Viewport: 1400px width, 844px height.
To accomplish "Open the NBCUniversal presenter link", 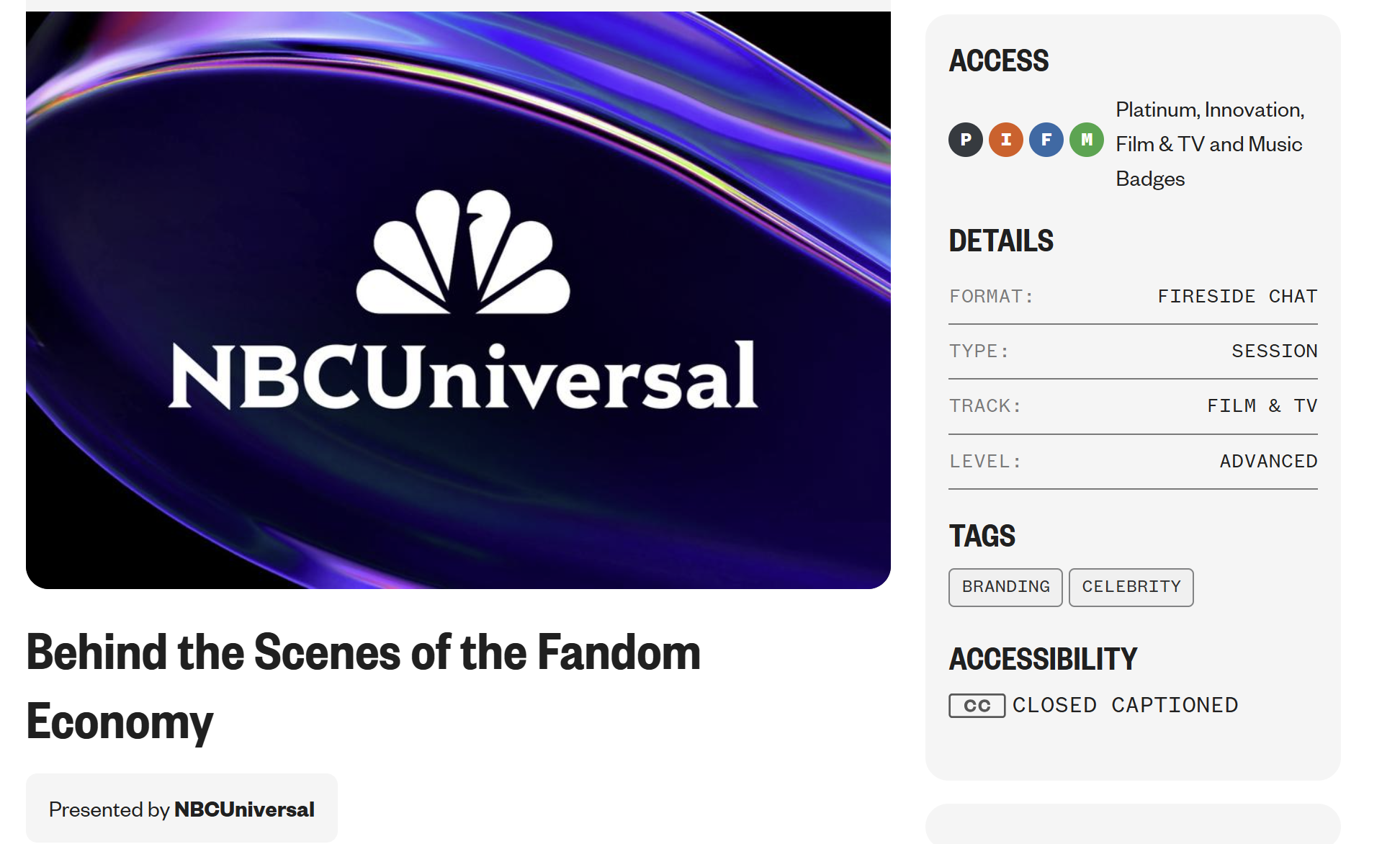I will tap(244, 809).
